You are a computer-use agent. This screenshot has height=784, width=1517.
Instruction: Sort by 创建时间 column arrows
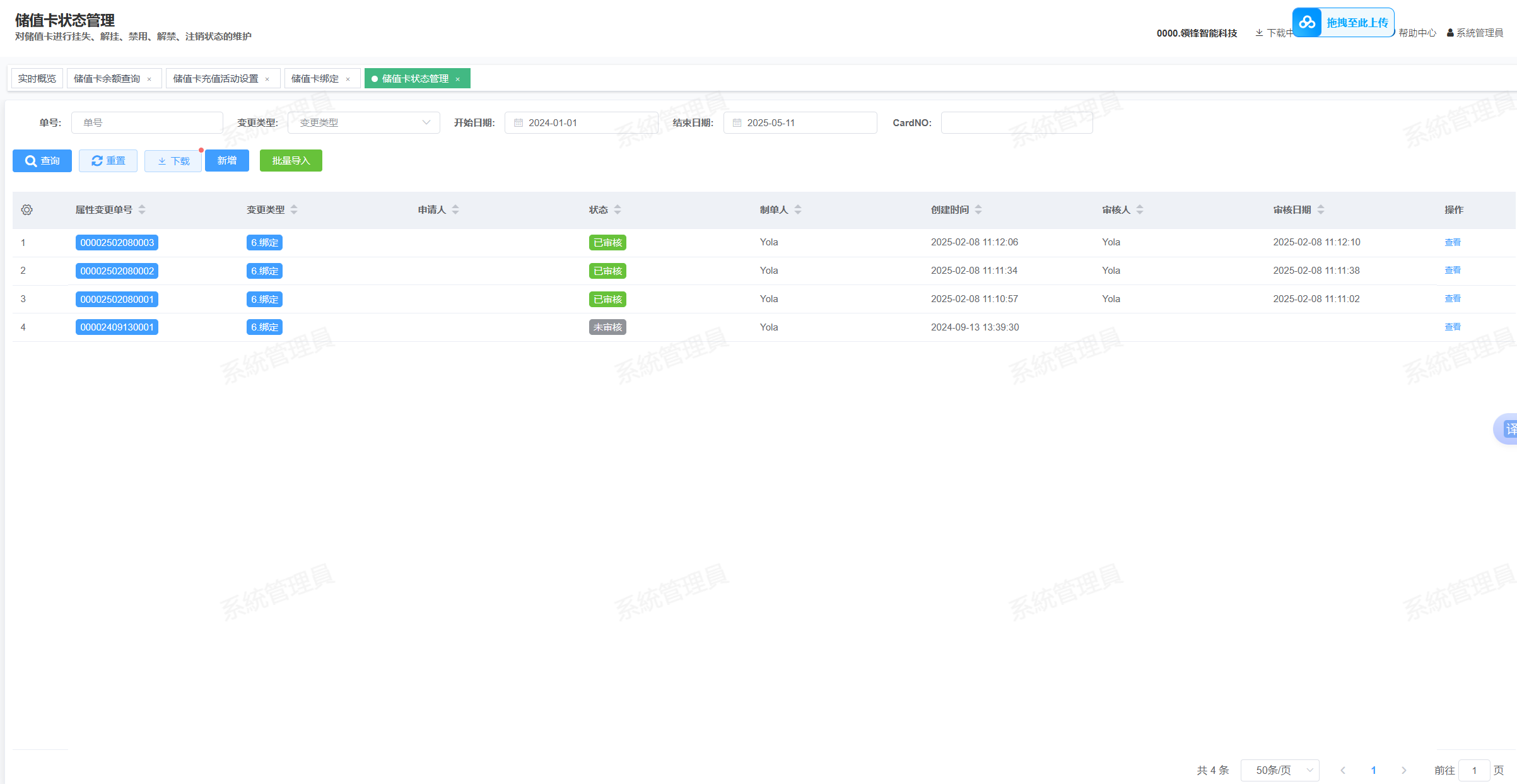click(x=978, y=210)
